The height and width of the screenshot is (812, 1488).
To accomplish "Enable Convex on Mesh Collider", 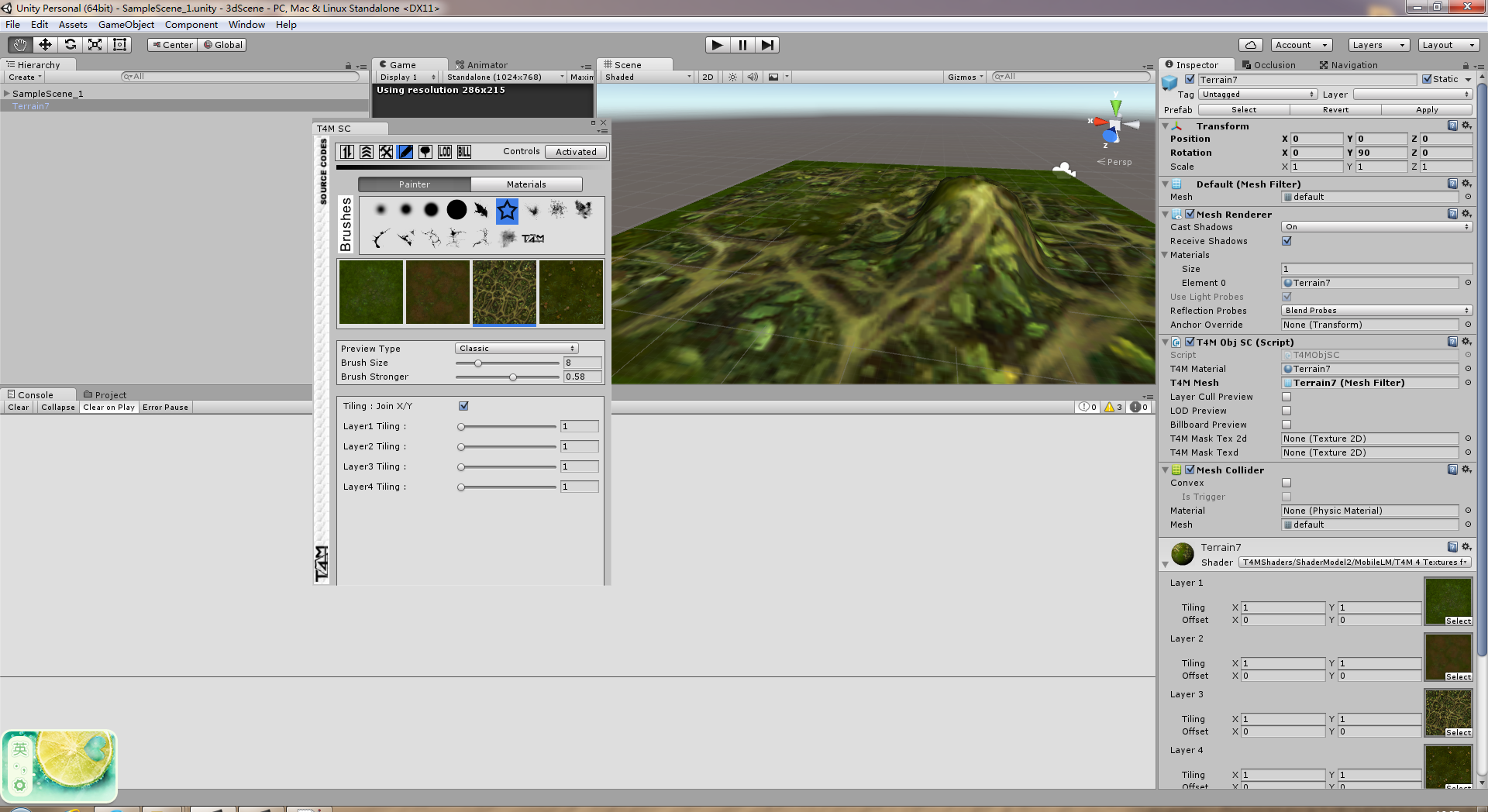I will point(1286,483).
